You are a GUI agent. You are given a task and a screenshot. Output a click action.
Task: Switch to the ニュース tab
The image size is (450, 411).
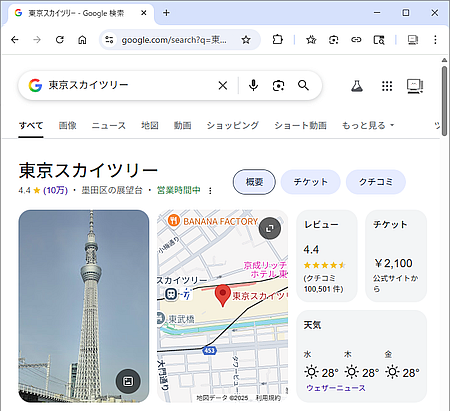109,125
